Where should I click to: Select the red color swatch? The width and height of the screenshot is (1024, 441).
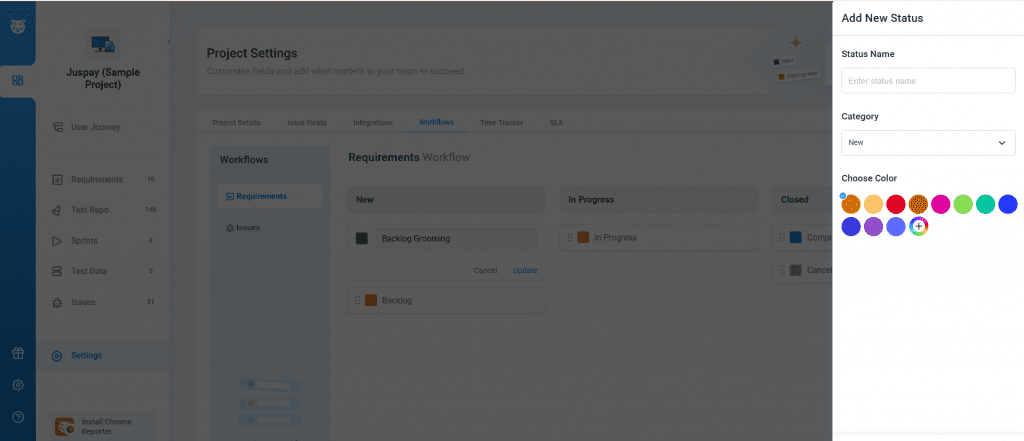(896, 204)
